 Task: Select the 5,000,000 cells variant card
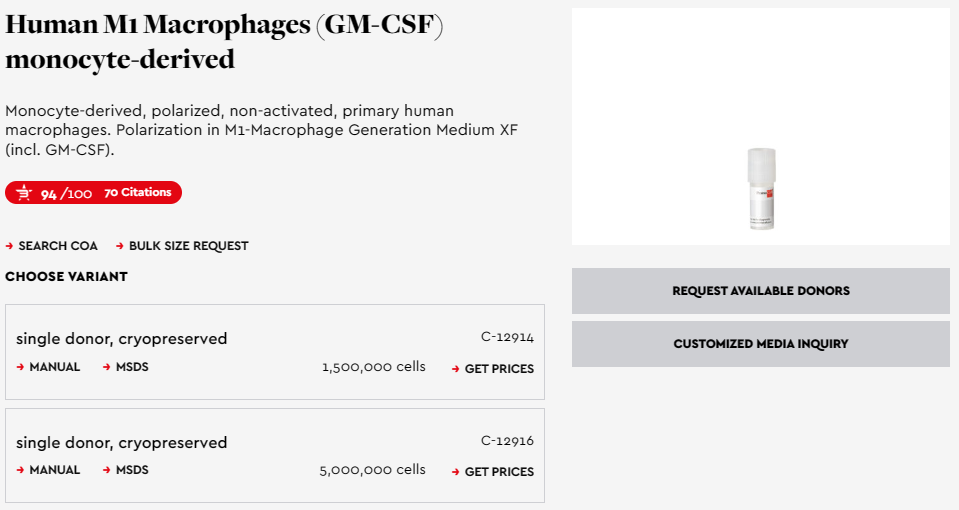click(x=275, y=456)
